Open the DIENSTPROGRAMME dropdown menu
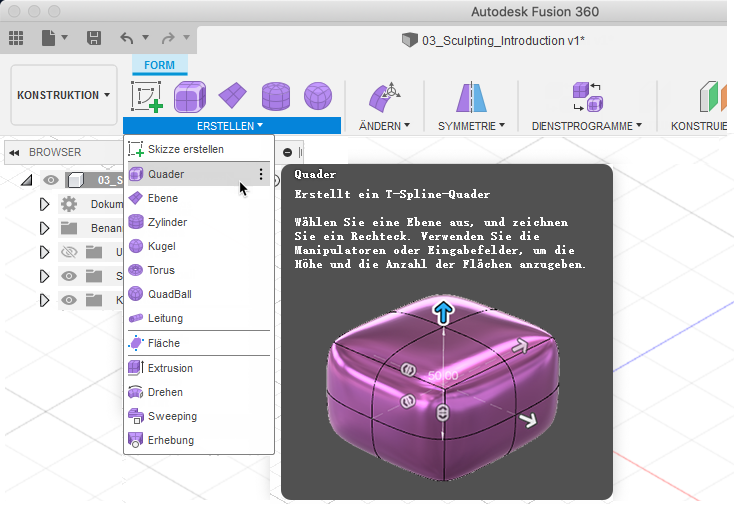734x512 pixels. pos(587,126)
